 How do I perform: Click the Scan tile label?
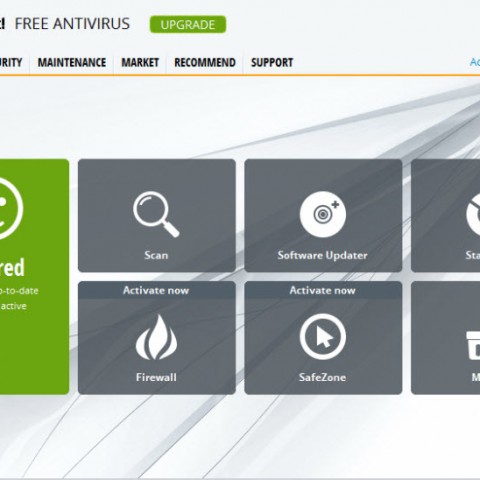156,255
